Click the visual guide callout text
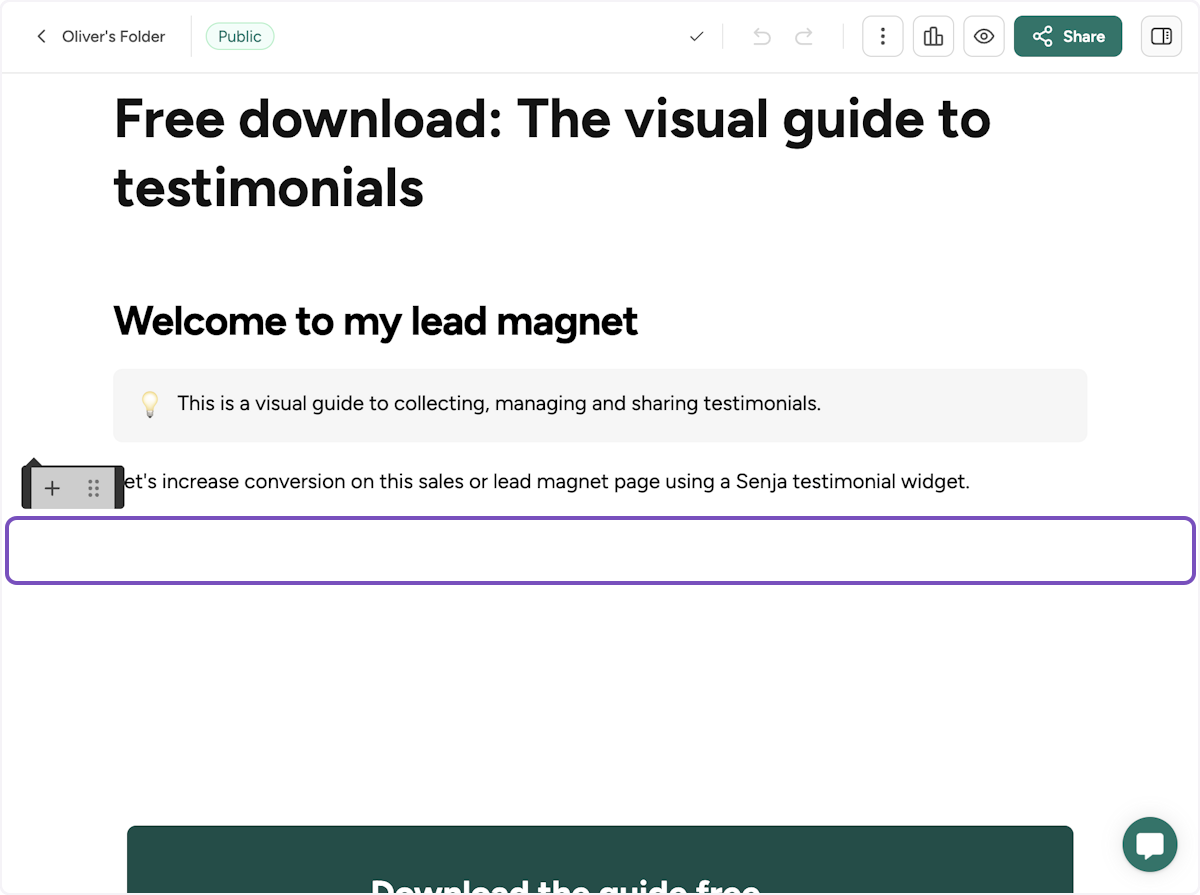Image resolution: width=1200 pixels, height=895 pixels. 499,404
